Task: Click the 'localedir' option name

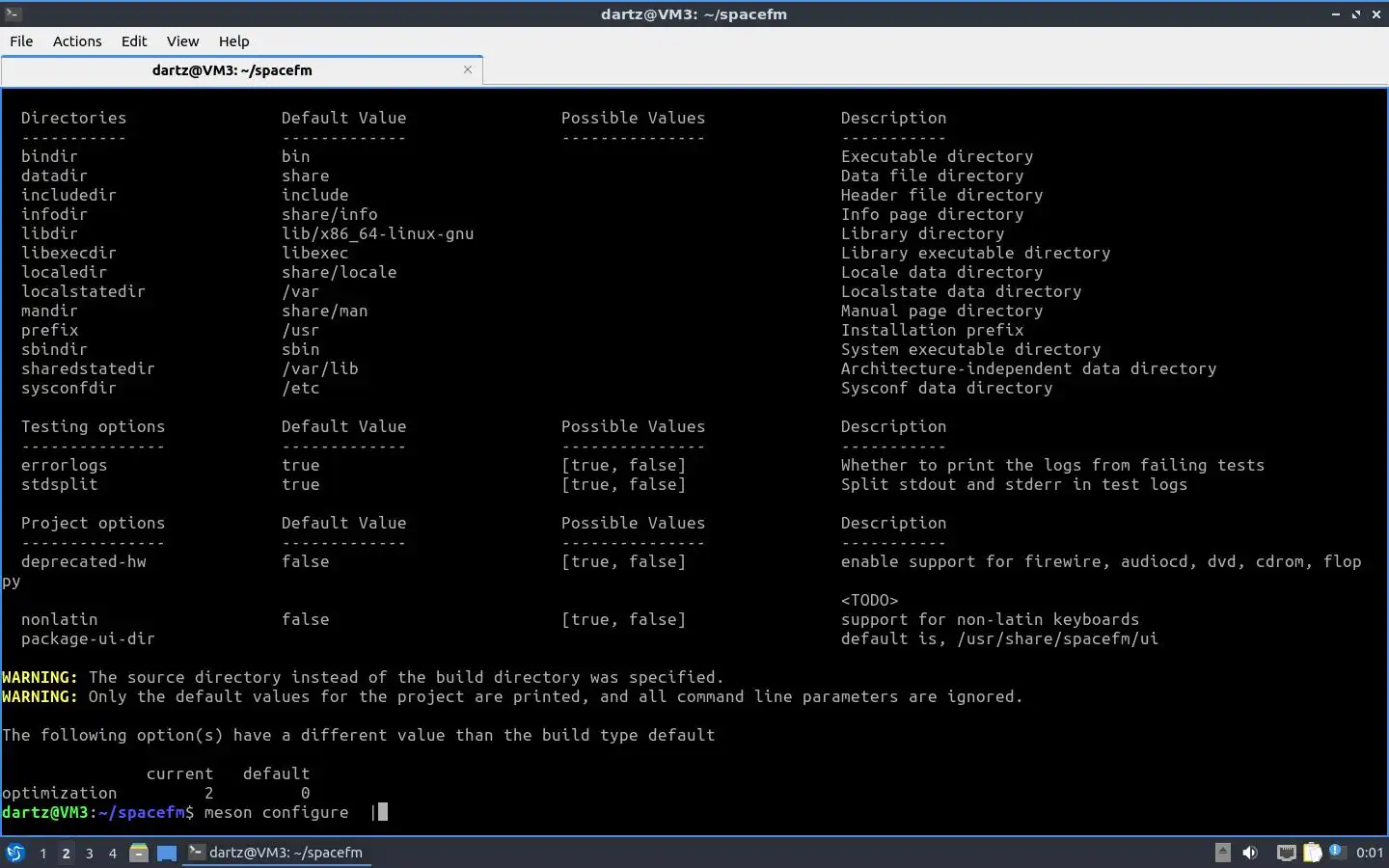Action: (x=64, y=272)
